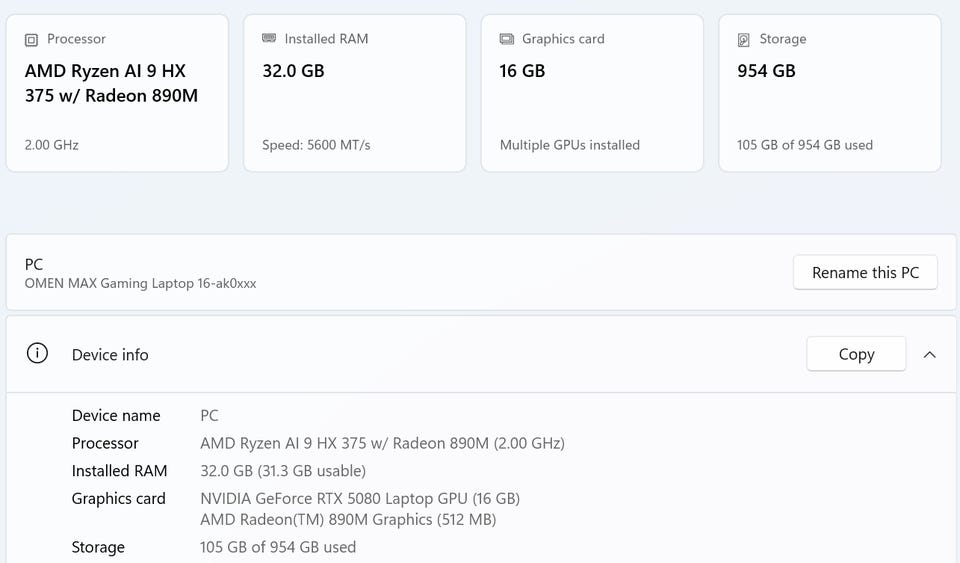Click the AMD Ryzen AI 9 HX 375 (2.00 GHz) value
The width and height of the screenshot is (960, 563).
tap(382, 443)
